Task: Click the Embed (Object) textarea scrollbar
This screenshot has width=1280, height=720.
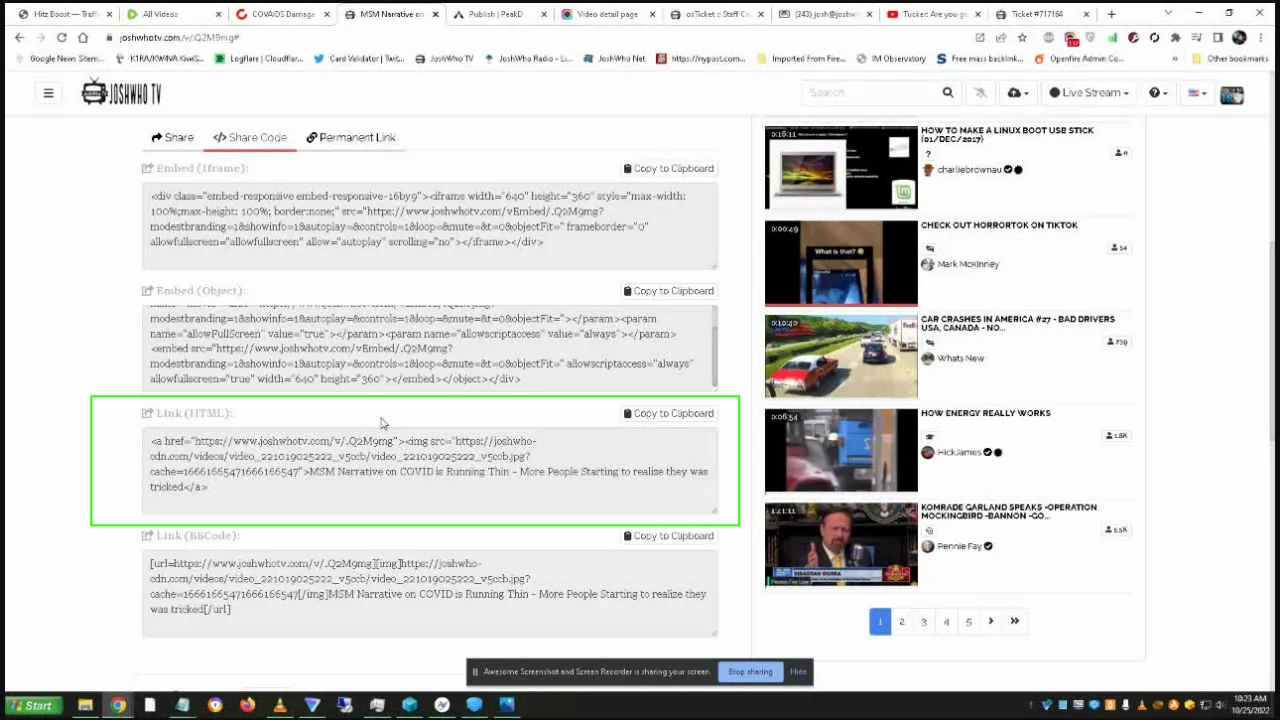Action: [714, 345]
